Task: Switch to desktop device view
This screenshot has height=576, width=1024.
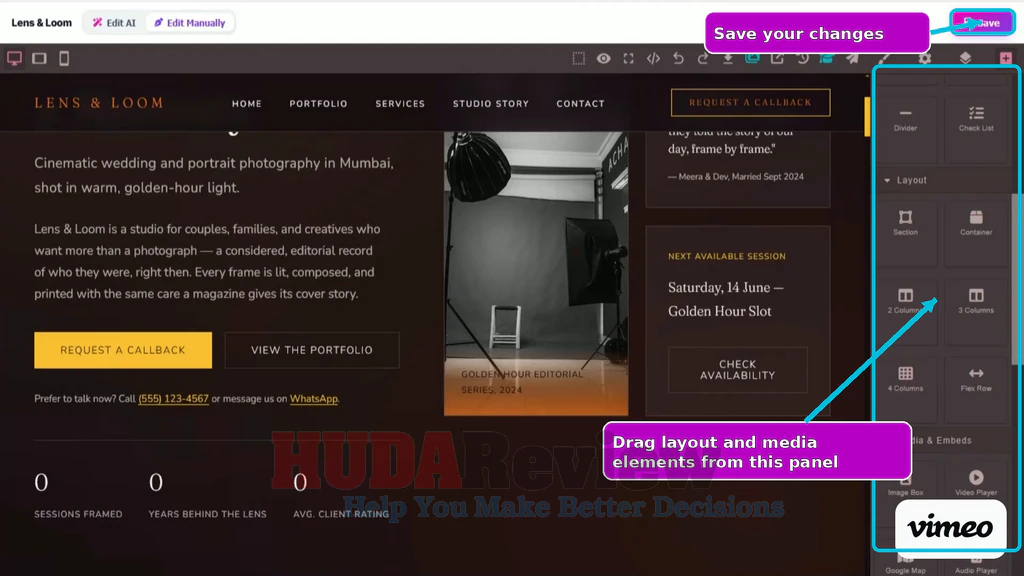Action: 14,58
